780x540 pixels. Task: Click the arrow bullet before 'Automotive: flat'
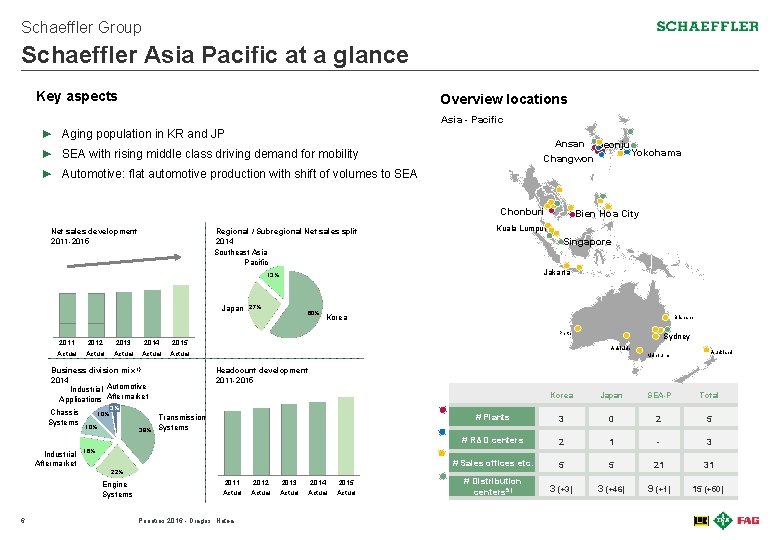pos(47,174)
